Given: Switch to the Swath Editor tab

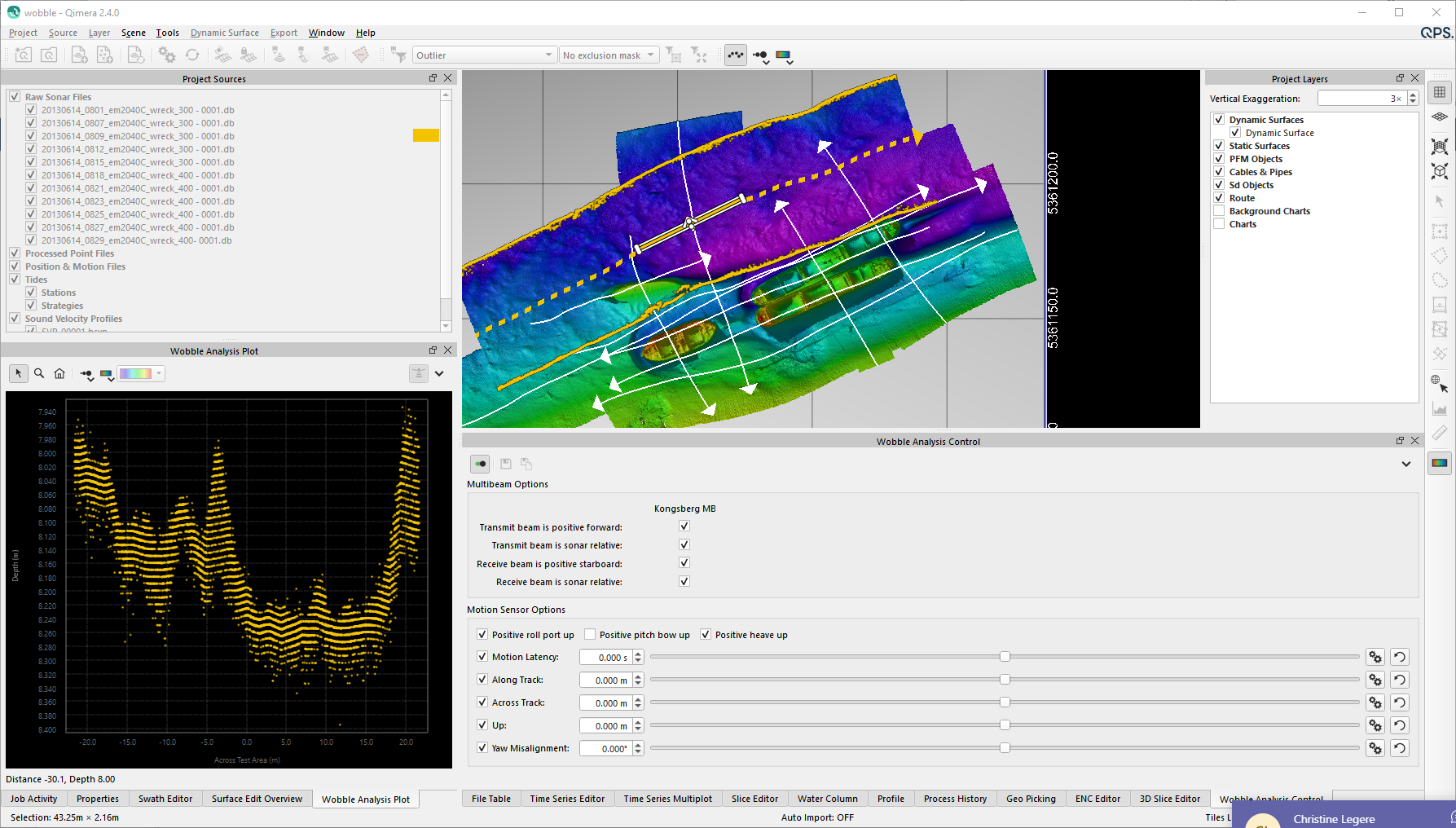Looking at the screenshot, I should coord(165,799).
